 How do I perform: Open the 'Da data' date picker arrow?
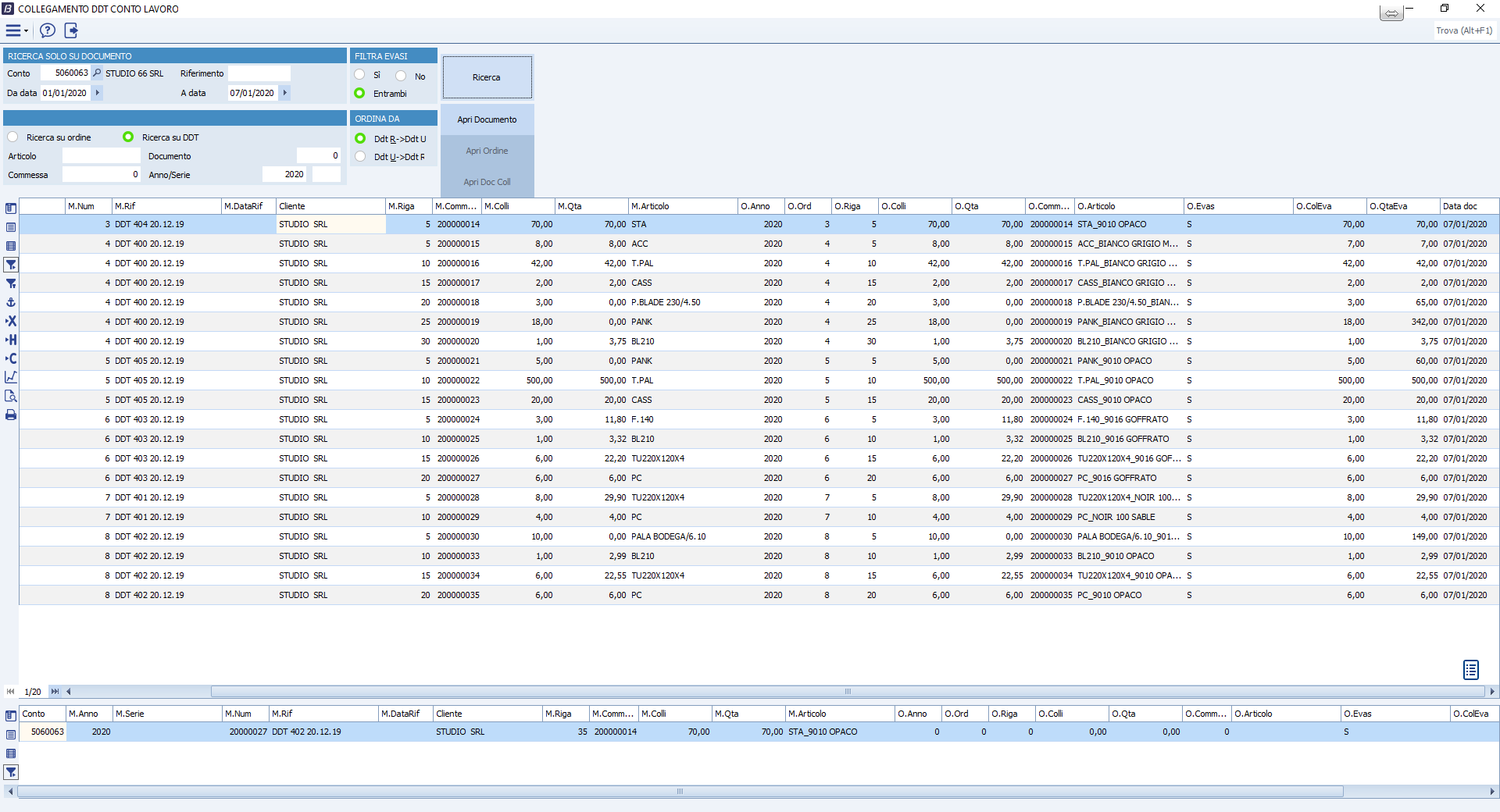coord(98,92)
